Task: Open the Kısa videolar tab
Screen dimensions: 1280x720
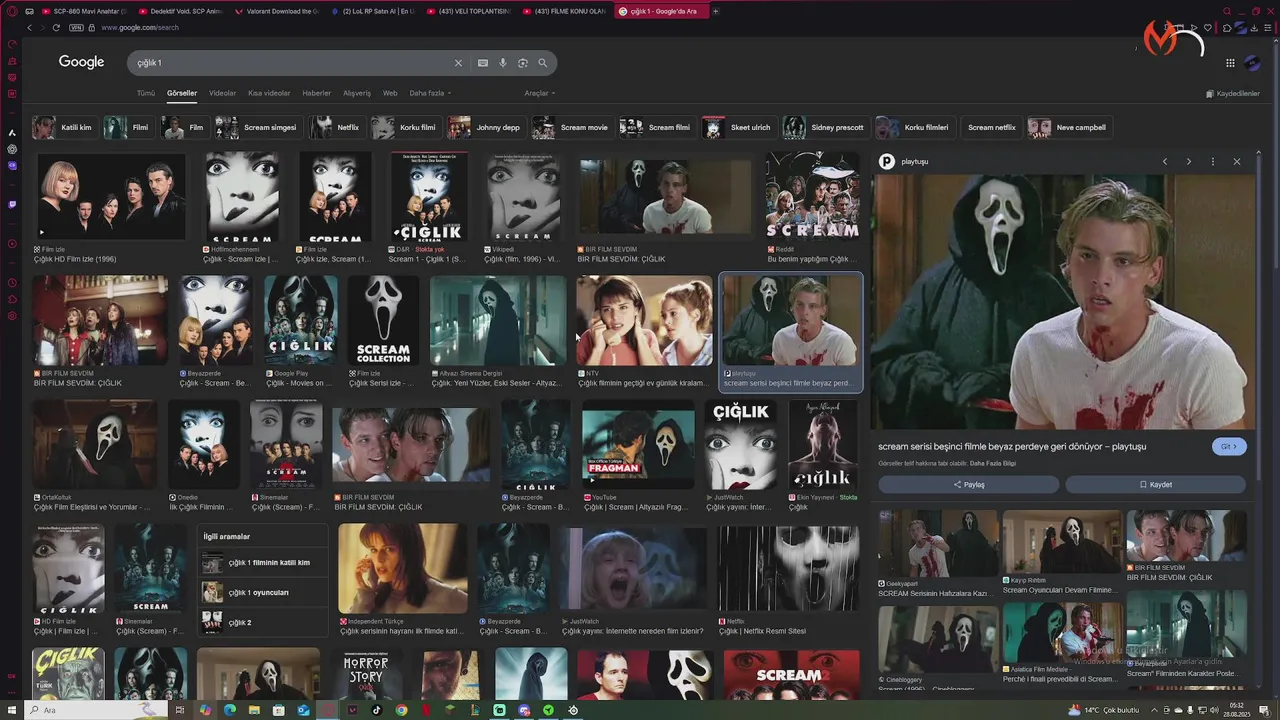Action: (269, 93)
